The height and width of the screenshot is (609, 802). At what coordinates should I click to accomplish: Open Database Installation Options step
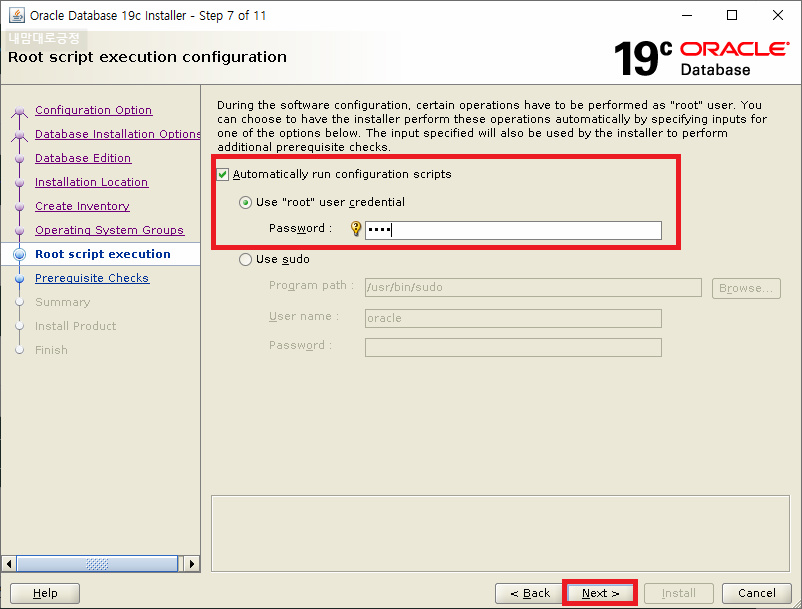pos(118,134)
